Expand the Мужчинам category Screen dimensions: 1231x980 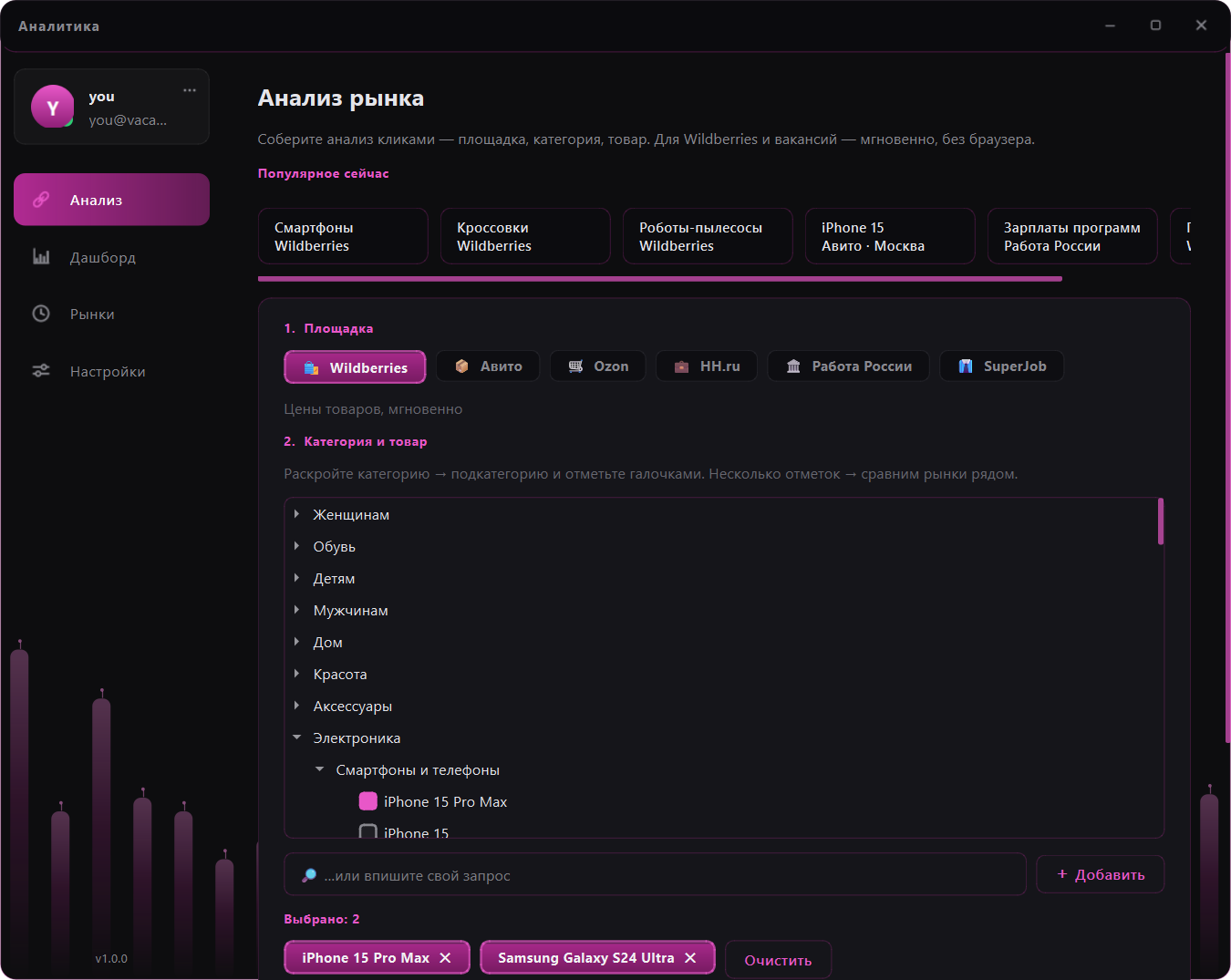(x=296, y=610)
